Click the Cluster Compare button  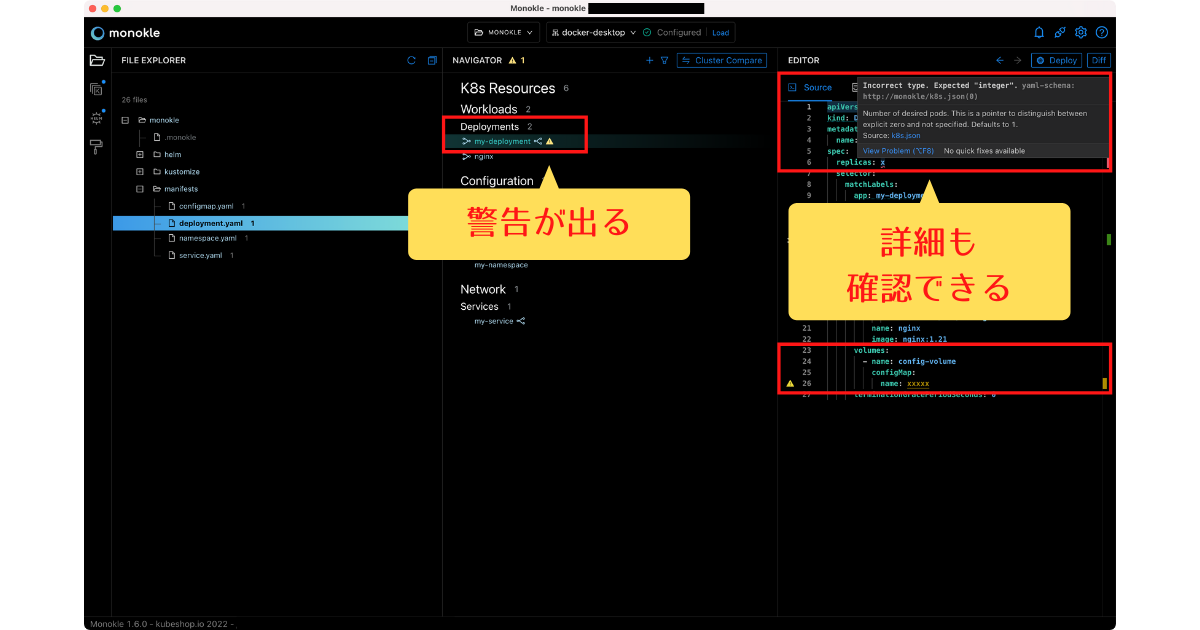(722, 60)
